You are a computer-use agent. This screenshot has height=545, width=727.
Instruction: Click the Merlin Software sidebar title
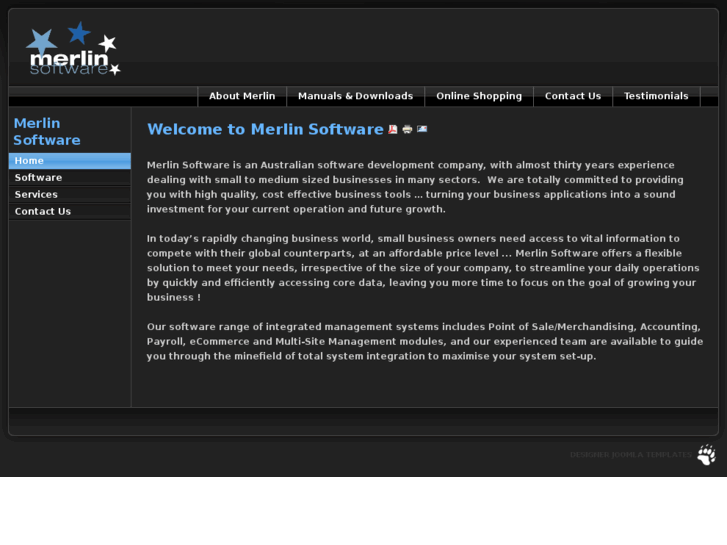click(47, 132)
